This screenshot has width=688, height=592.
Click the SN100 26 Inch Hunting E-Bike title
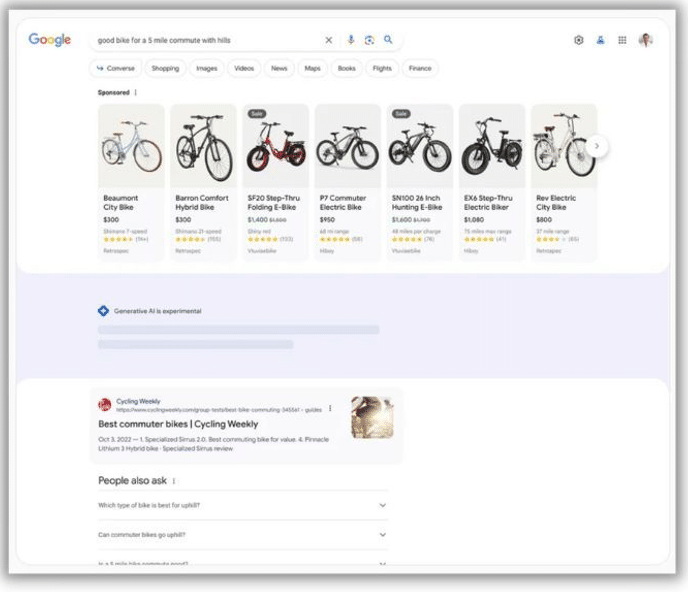(x=417, y=203)
